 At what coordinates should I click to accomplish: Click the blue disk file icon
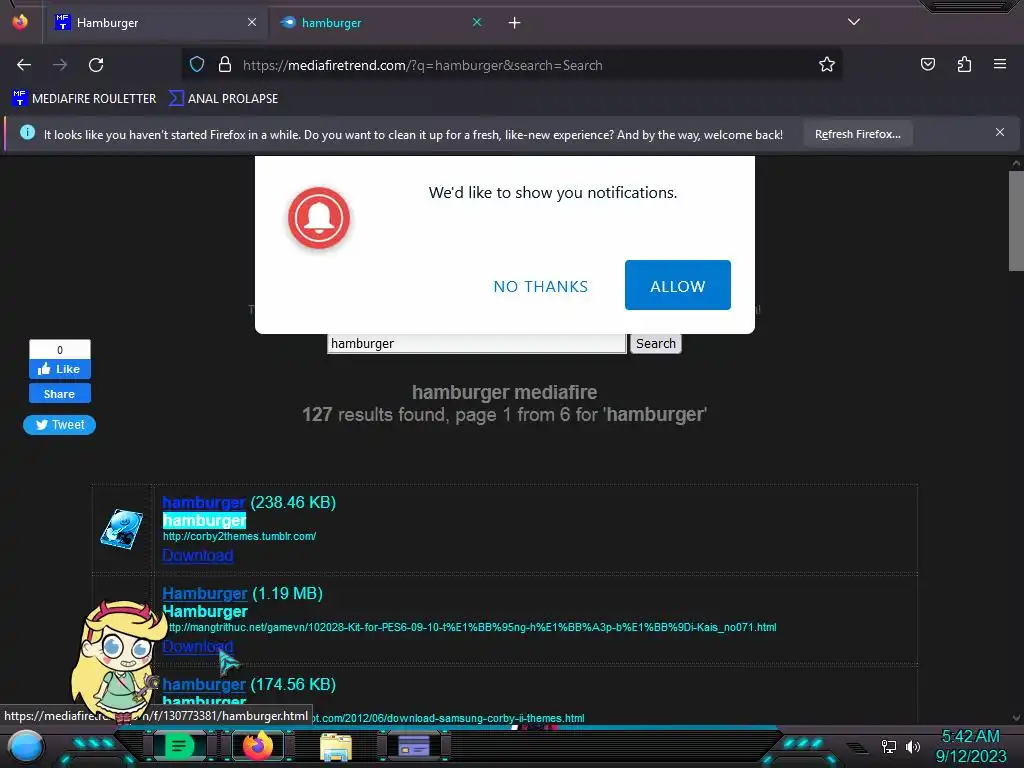(121, 529)
